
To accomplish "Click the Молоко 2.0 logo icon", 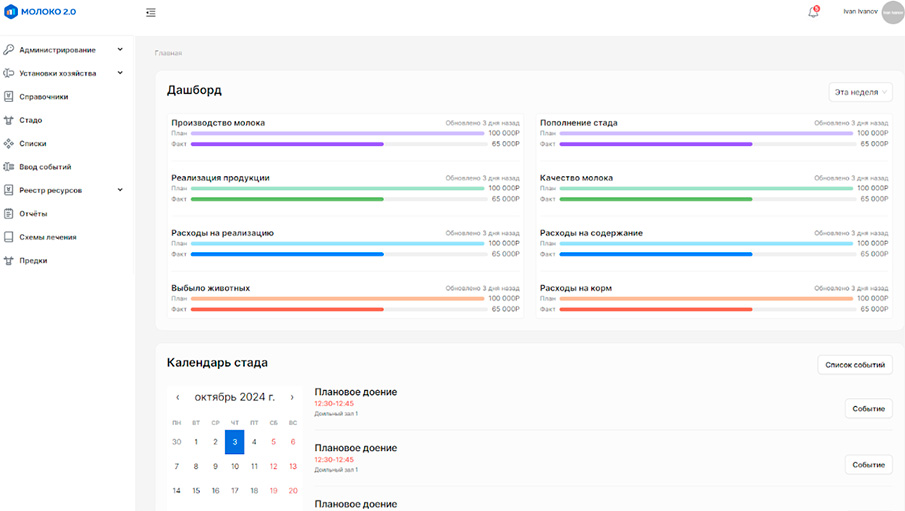I will coord(10,12).
